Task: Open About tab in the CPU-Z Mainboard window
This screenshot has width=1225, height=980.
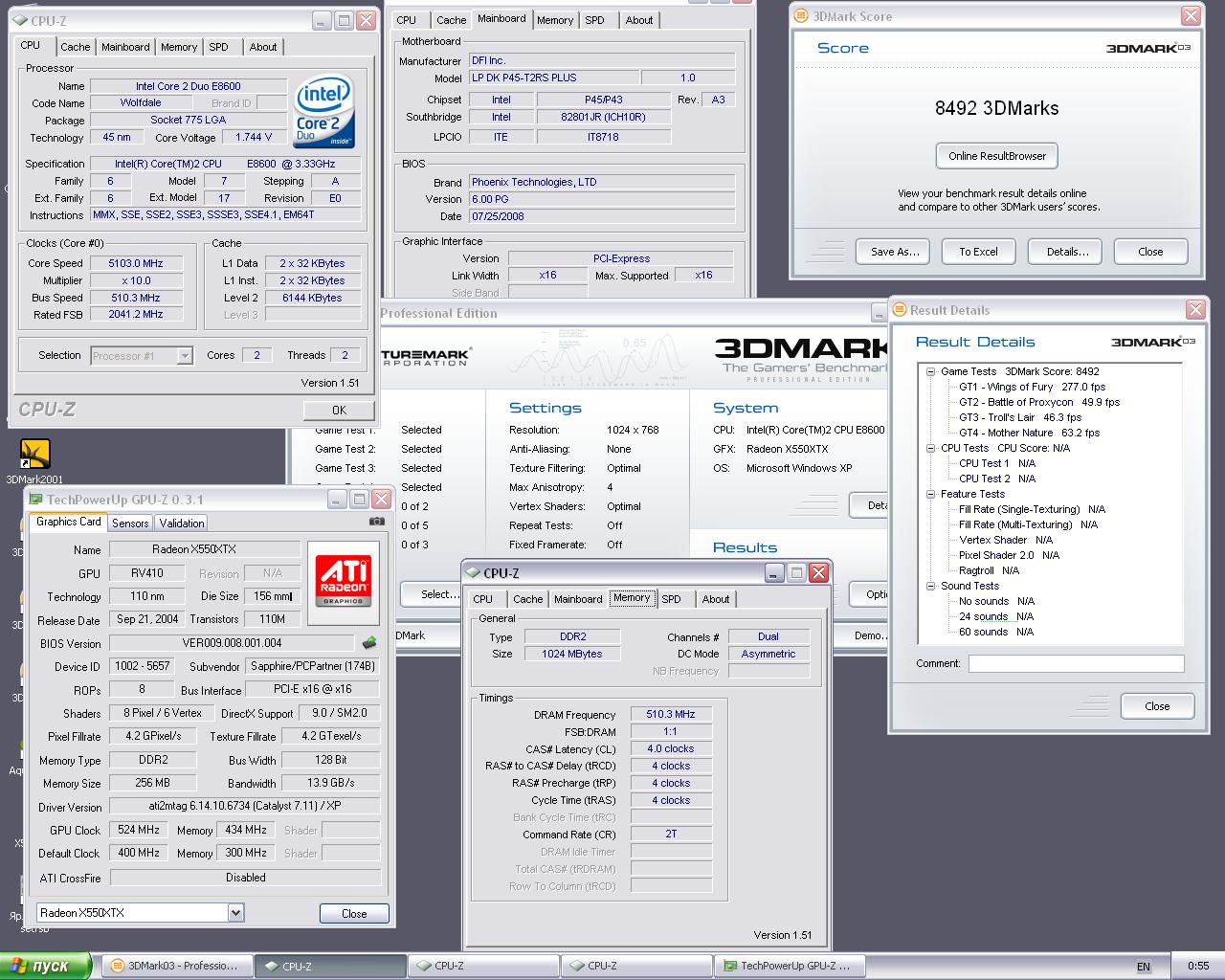Action: pos(639,20)
